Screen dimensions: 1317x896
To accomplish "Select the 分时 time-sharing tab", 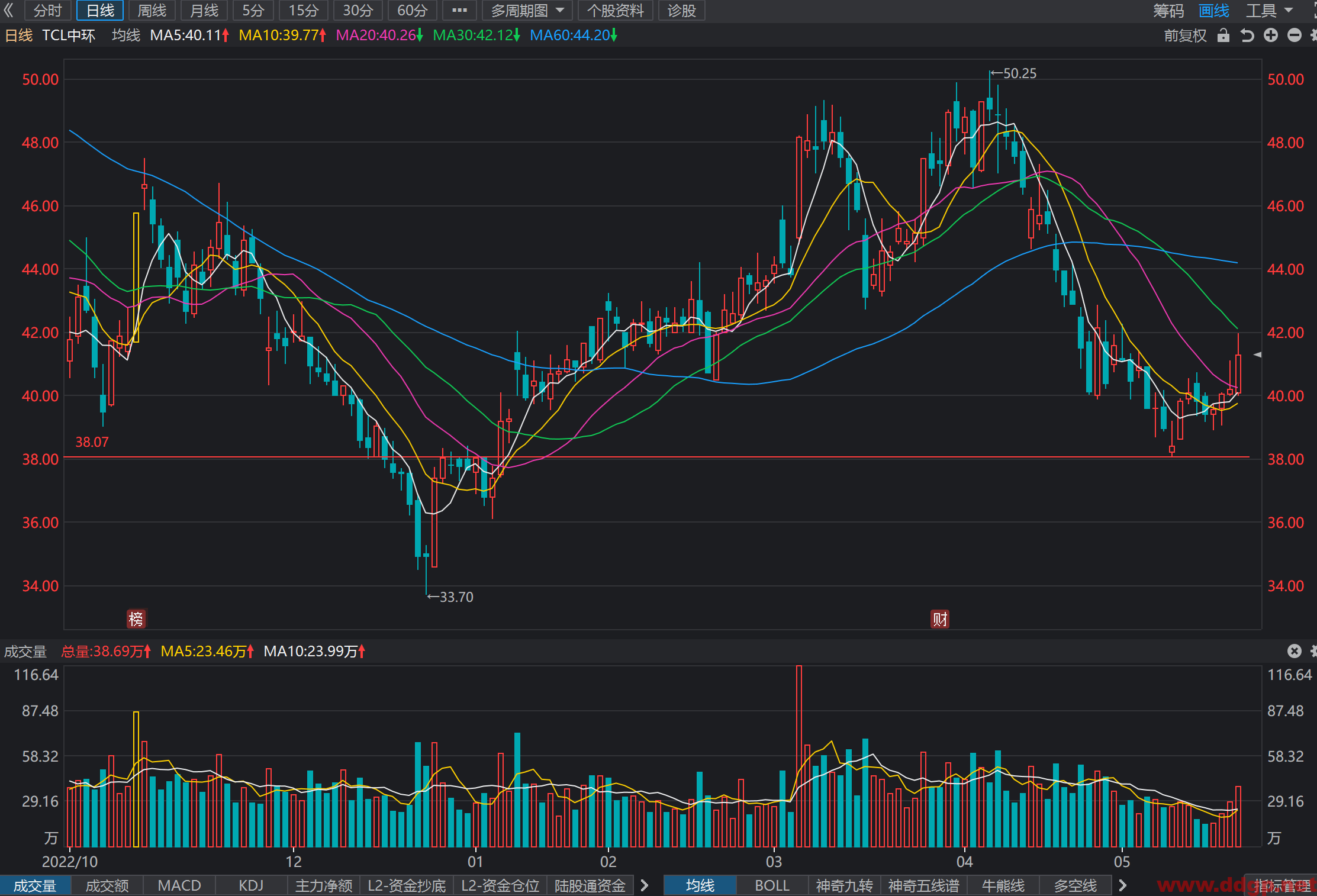I will click(x=48, y=10).
